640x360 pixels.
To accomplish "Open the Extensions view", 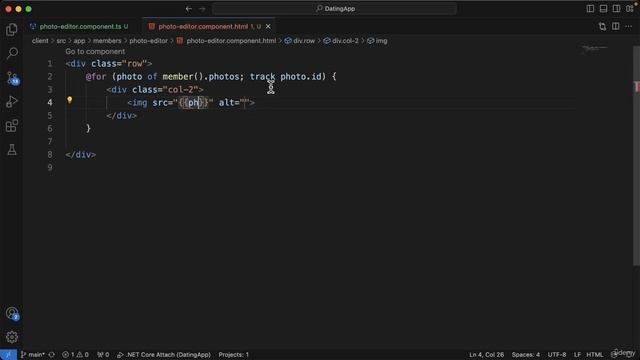I will (12, 126).
